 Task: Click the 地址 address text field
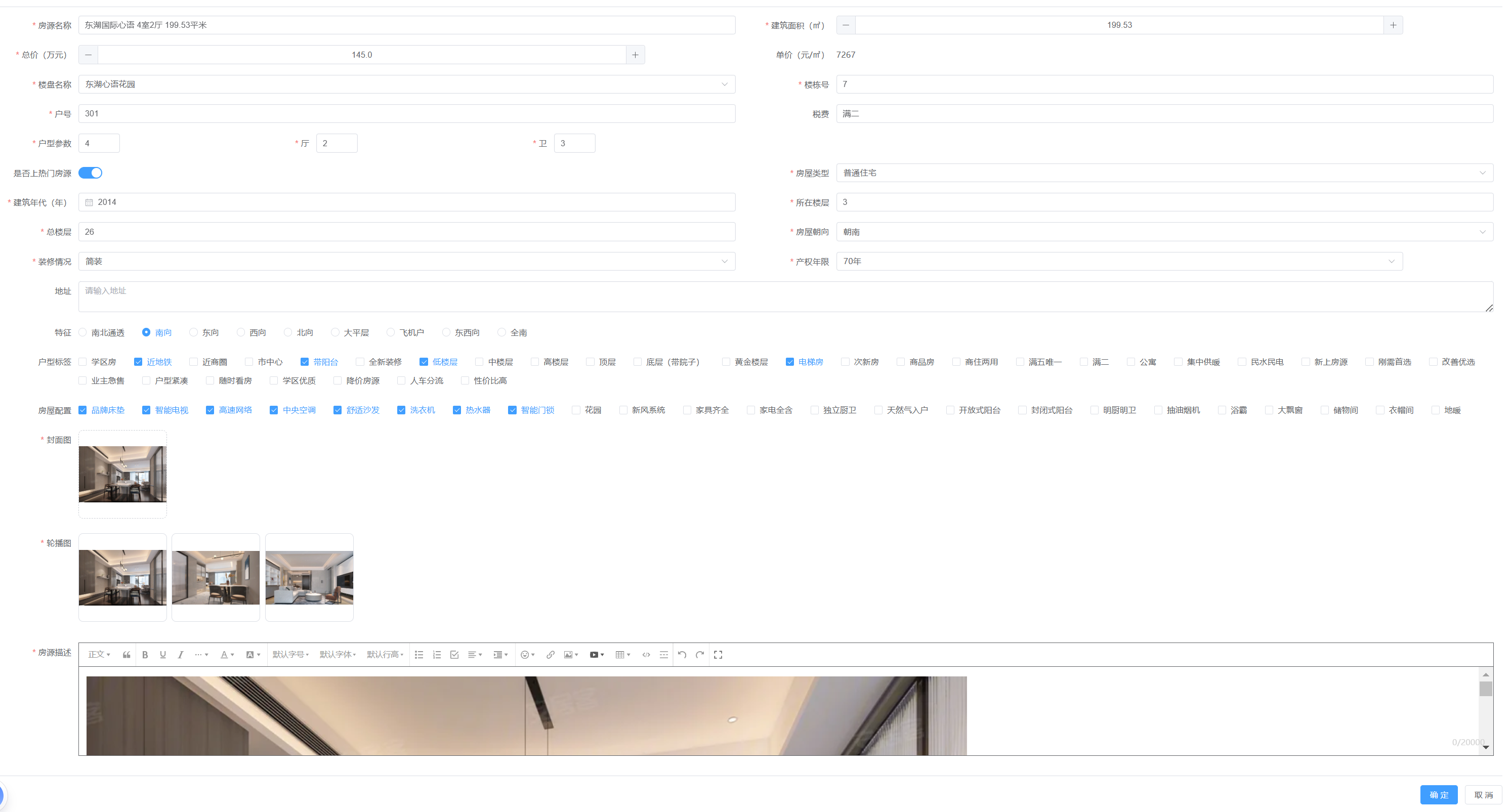tap(785, 296)
